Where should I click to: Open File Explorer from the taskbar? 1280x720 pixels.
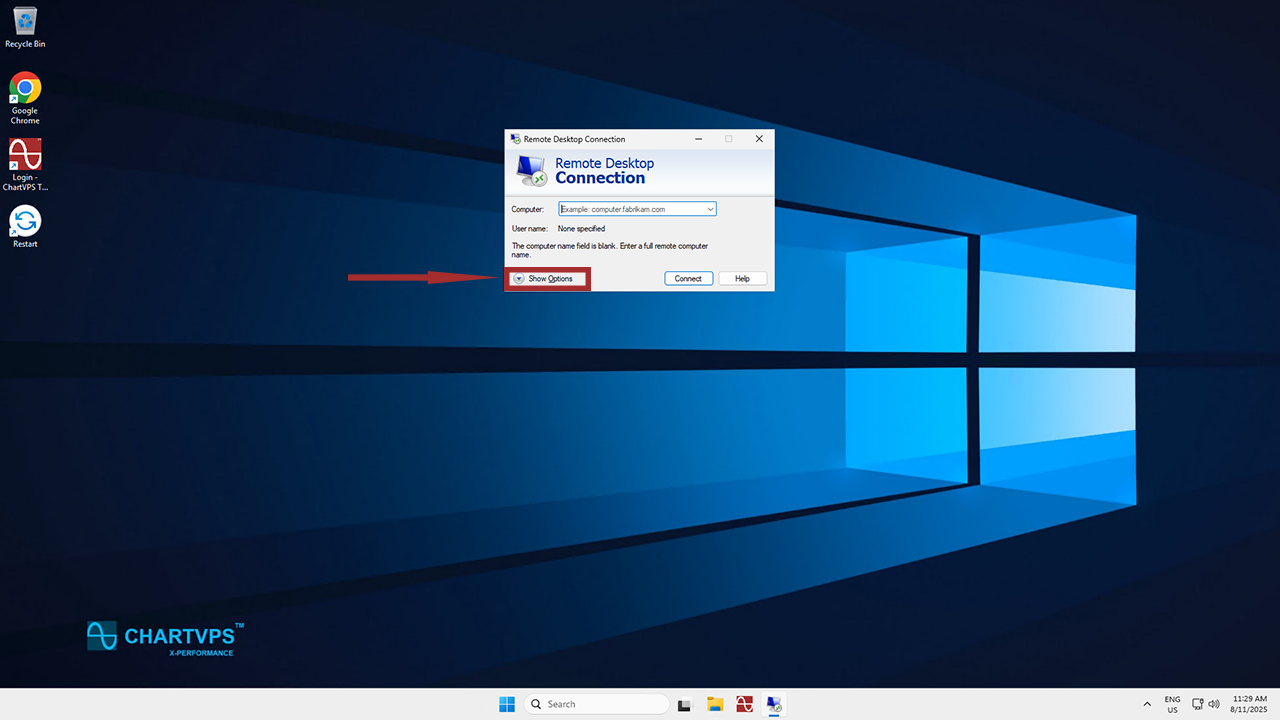pyautogui.click(x=715, y=704)
